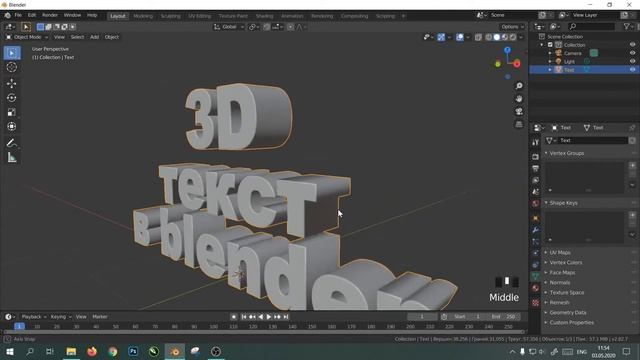The width and height of the screenshot is (640, 360).
Task: Click the viewport pan hand icon
Action: click(x=519, y=99)
